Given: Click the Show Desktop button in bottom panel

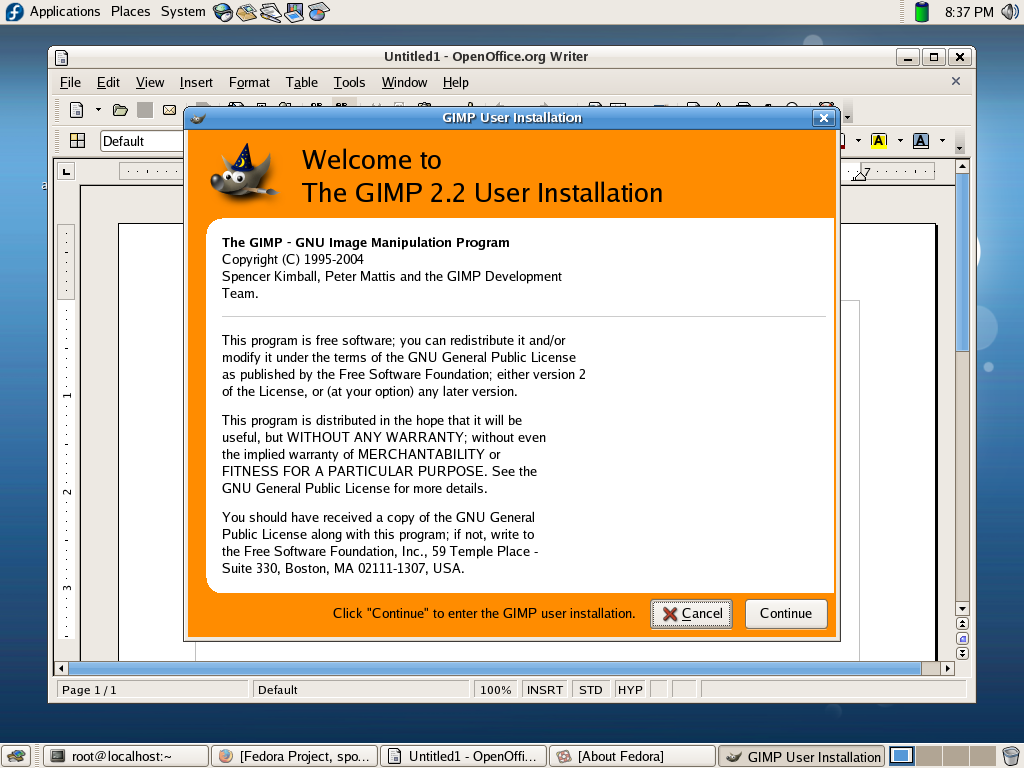Looking at the screenshot, I should coord(16,756).
